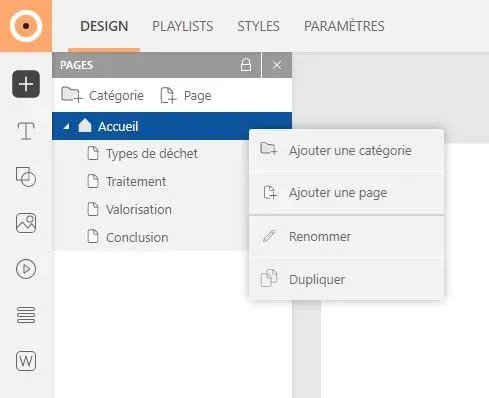This screenshot has width=489, height=398.
Task: Select the Accueil home item
Action: pyautogui.click(x=172, y=126)
